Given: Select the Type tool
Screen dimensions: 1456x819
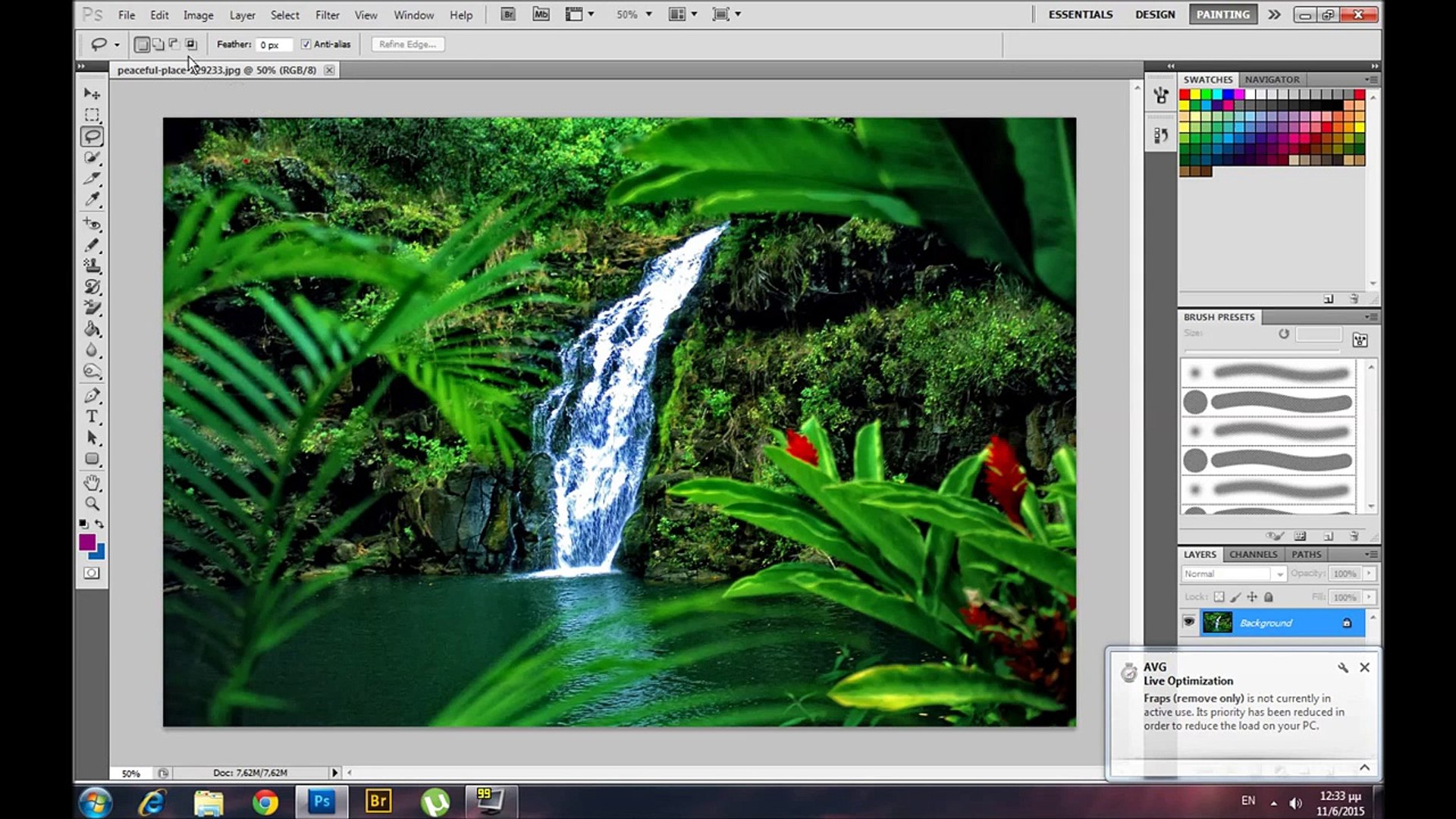Looking at the screenshot, I should tap(92, 417).
